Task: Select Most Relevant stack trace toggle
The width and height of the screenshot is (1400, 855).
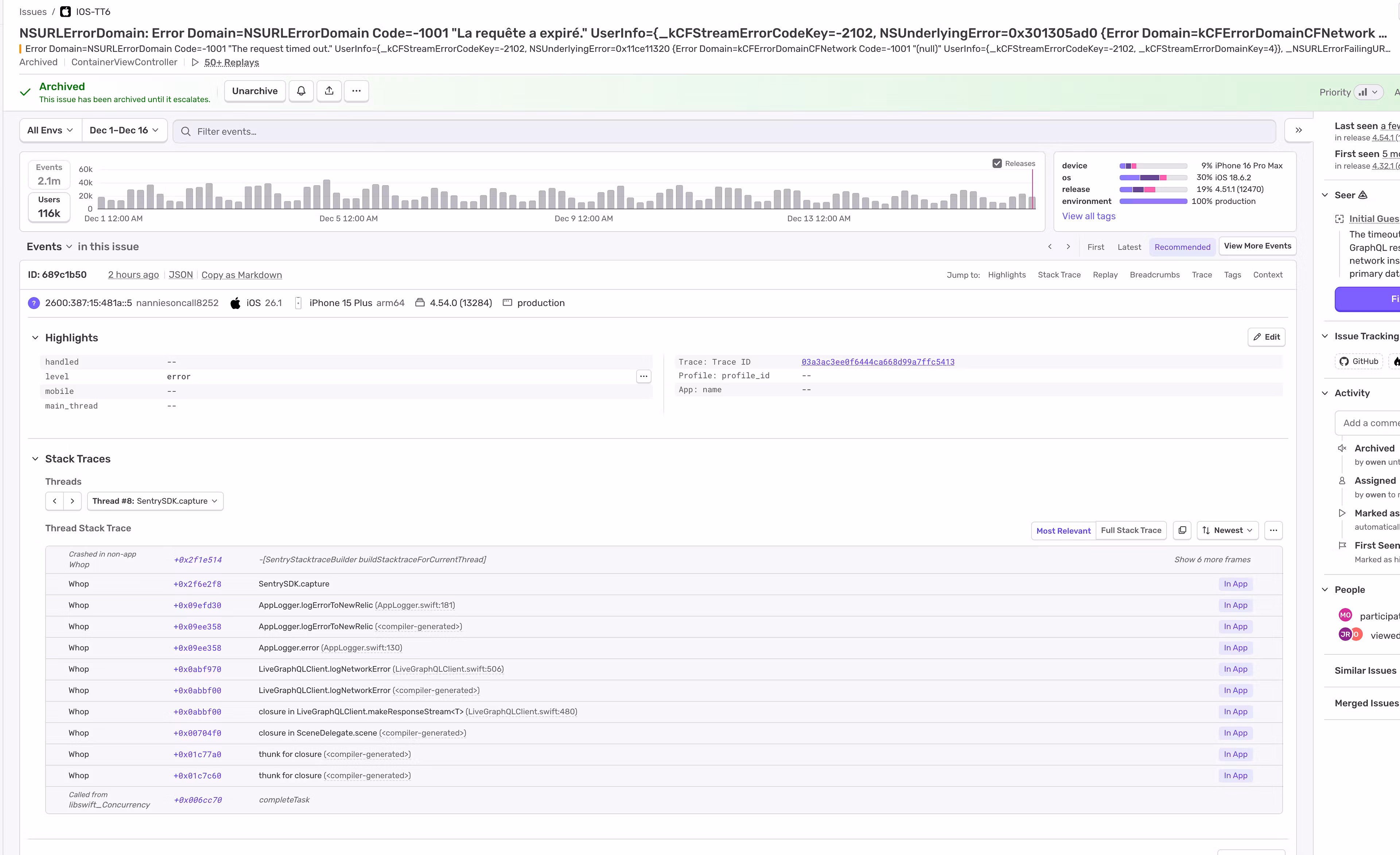Action: [x=1063, y=530]
